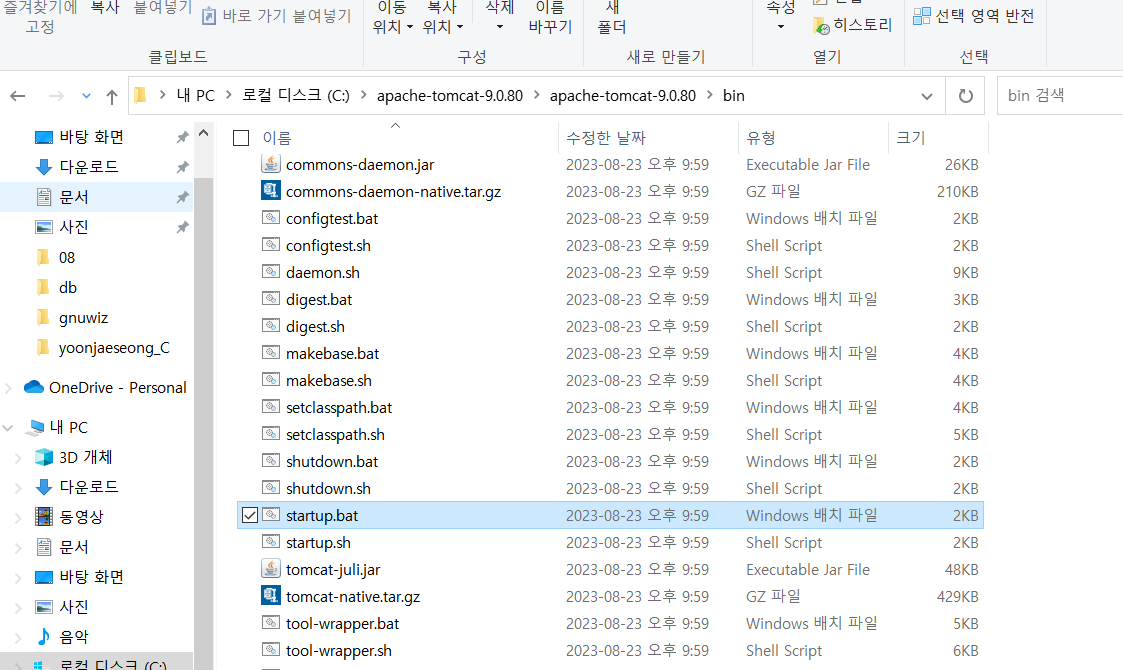Open 바탕 화면 in quick access
1123x670 pixels.
(92, 137)
